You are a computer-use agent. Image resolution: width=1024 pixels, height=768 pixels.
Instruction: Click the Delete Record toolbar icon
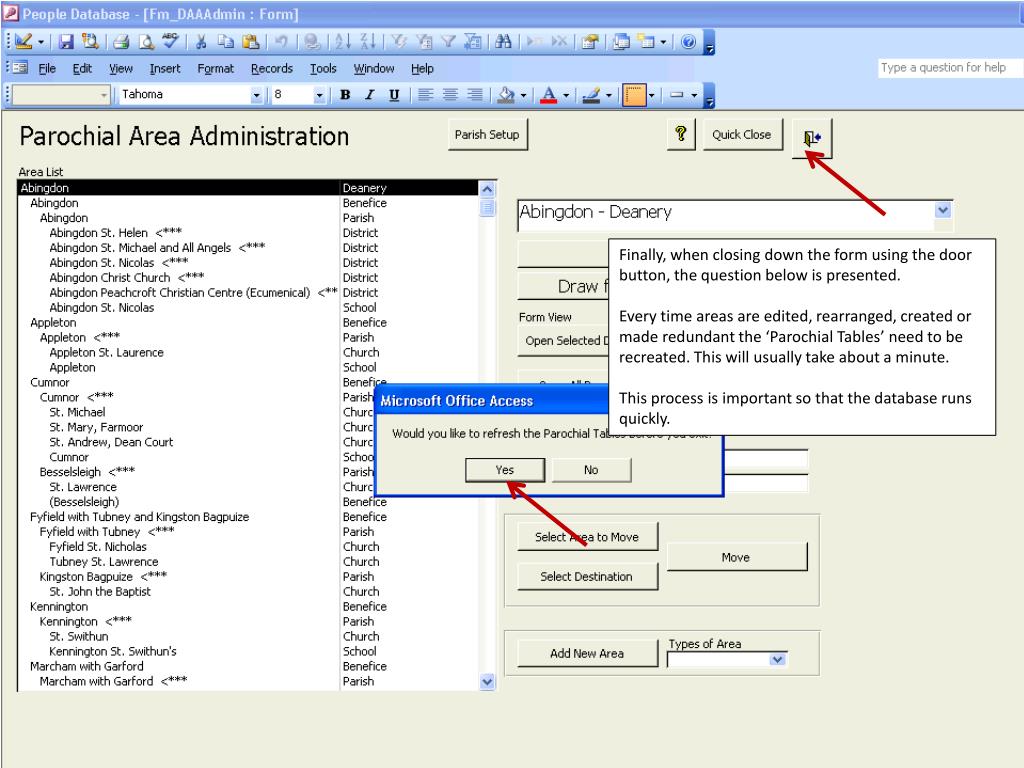559,42
